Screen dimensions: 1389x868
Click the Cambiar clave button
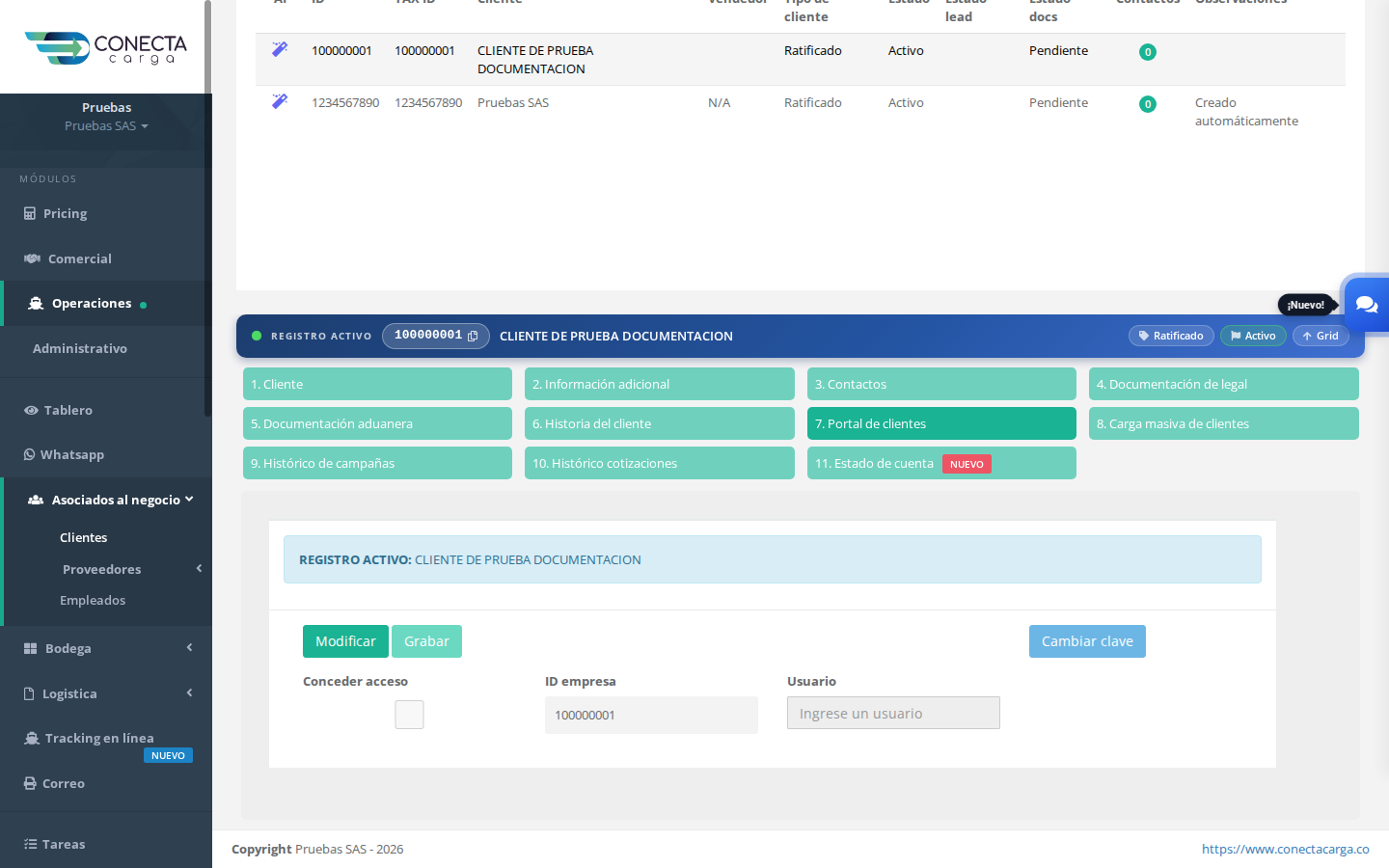[1087, 641]
